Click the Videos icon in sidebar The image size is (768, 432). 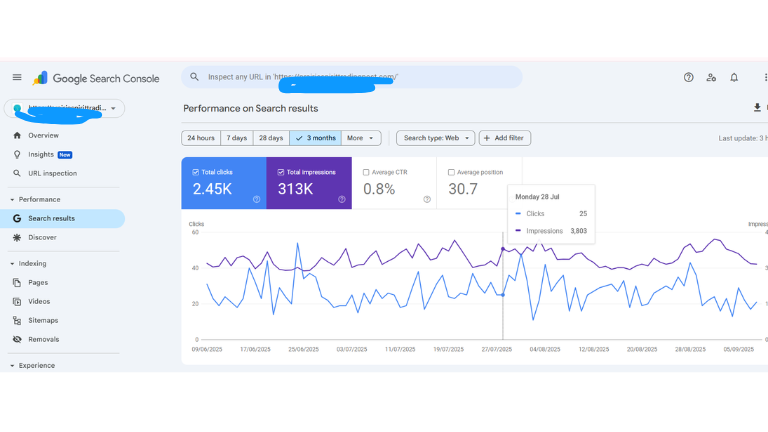point(17,302)
